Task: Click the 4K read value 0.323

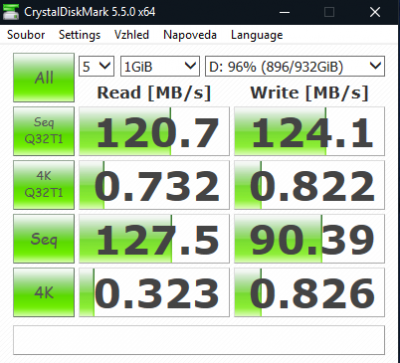Action: [154, 292]
